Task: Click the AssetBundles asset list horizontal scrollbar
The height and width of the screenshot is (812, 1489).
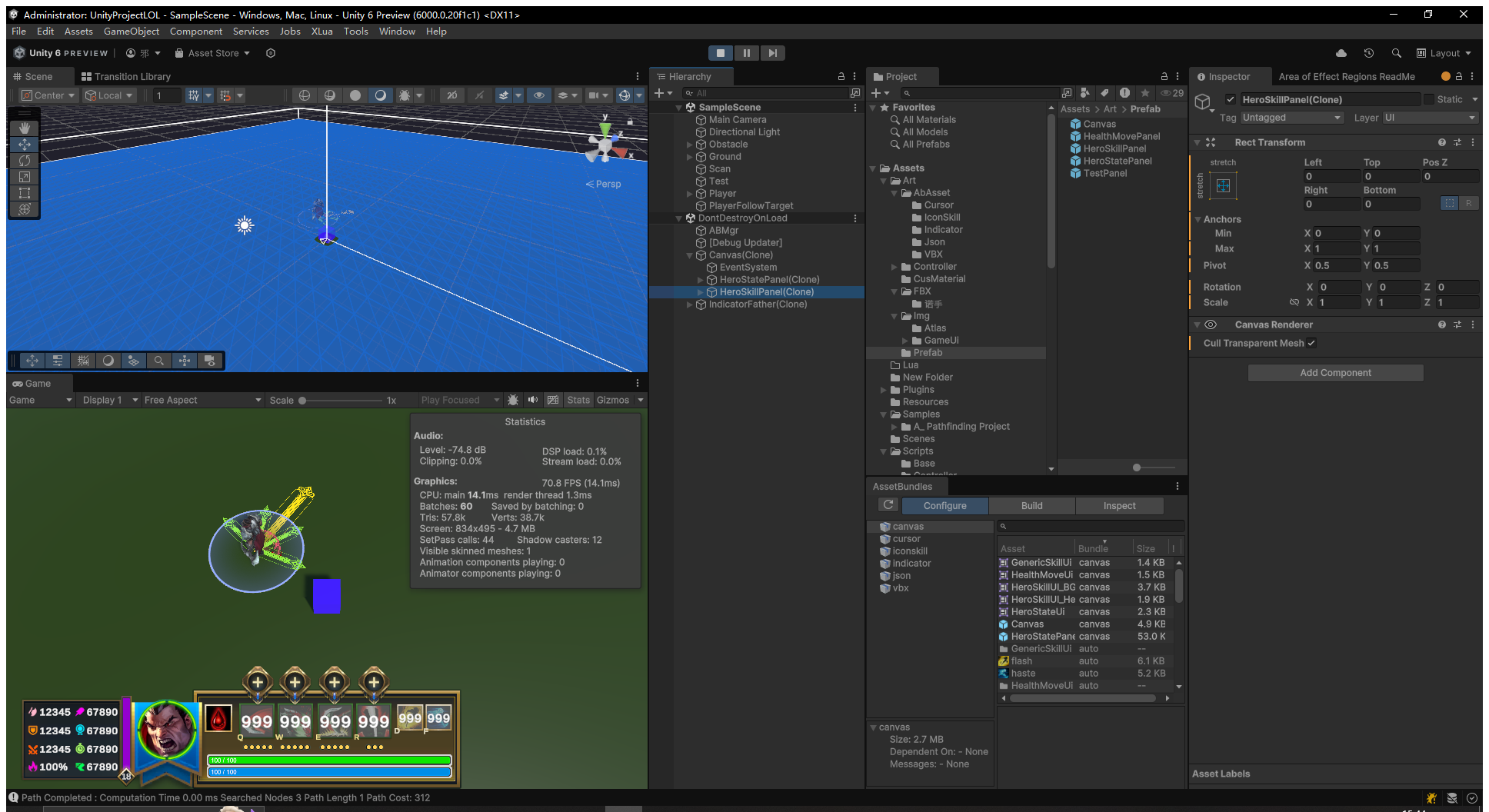Action: [1082, 698]
